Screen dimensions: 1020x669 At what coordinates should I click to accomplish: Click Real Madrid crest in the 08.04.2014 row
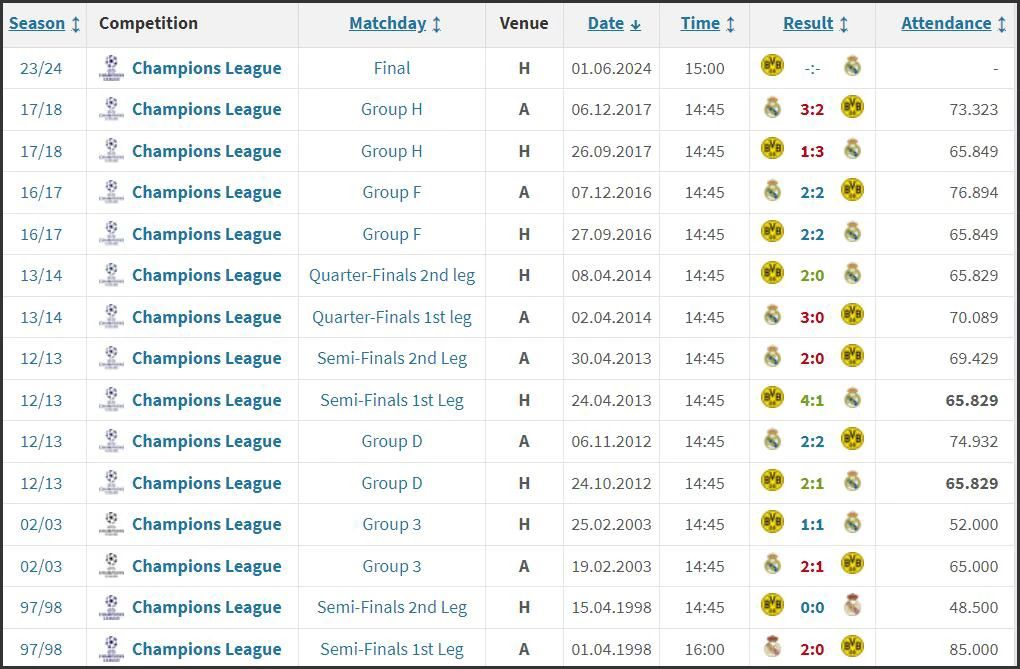[x=852, y=274]
